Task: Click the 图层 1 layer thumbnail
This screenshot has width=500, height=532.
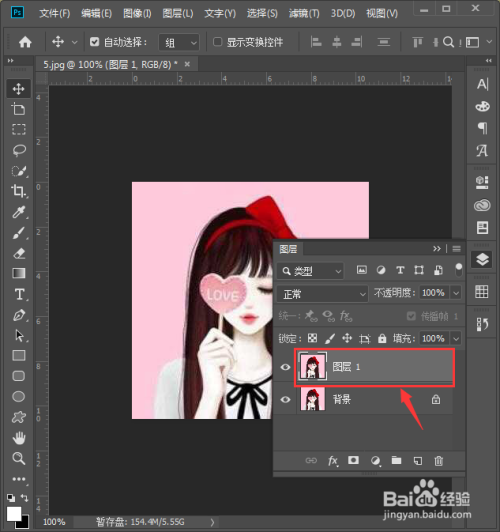Action: point(312,367)
